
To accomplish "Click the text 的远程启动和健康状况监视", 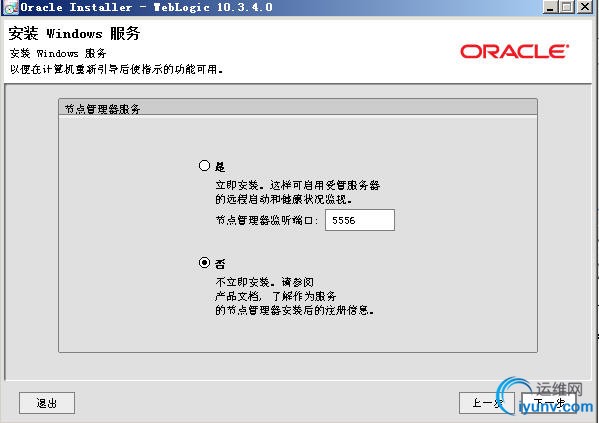I will (283, 199).
